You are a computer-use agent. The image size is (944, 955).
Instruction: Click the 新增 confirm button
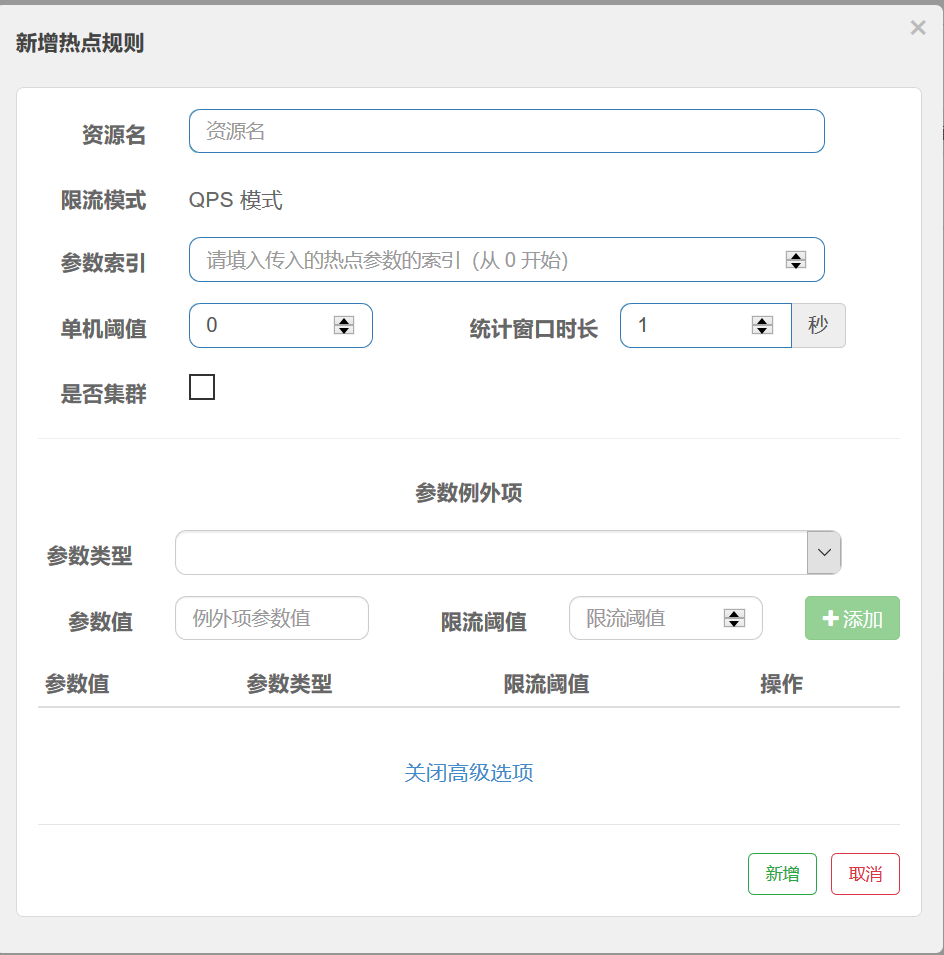[782, 873]
